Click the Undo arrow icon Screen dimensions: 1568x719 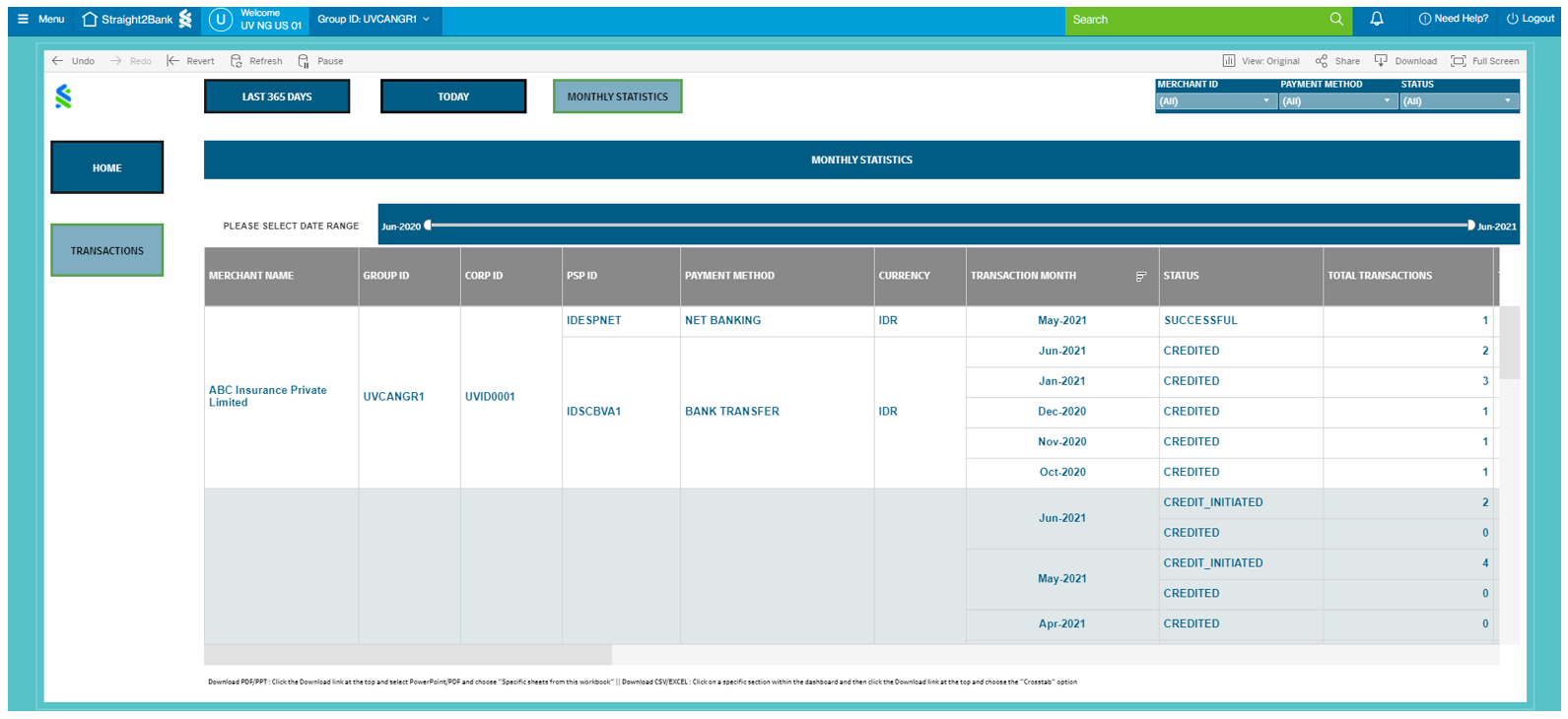coord(58,61)
